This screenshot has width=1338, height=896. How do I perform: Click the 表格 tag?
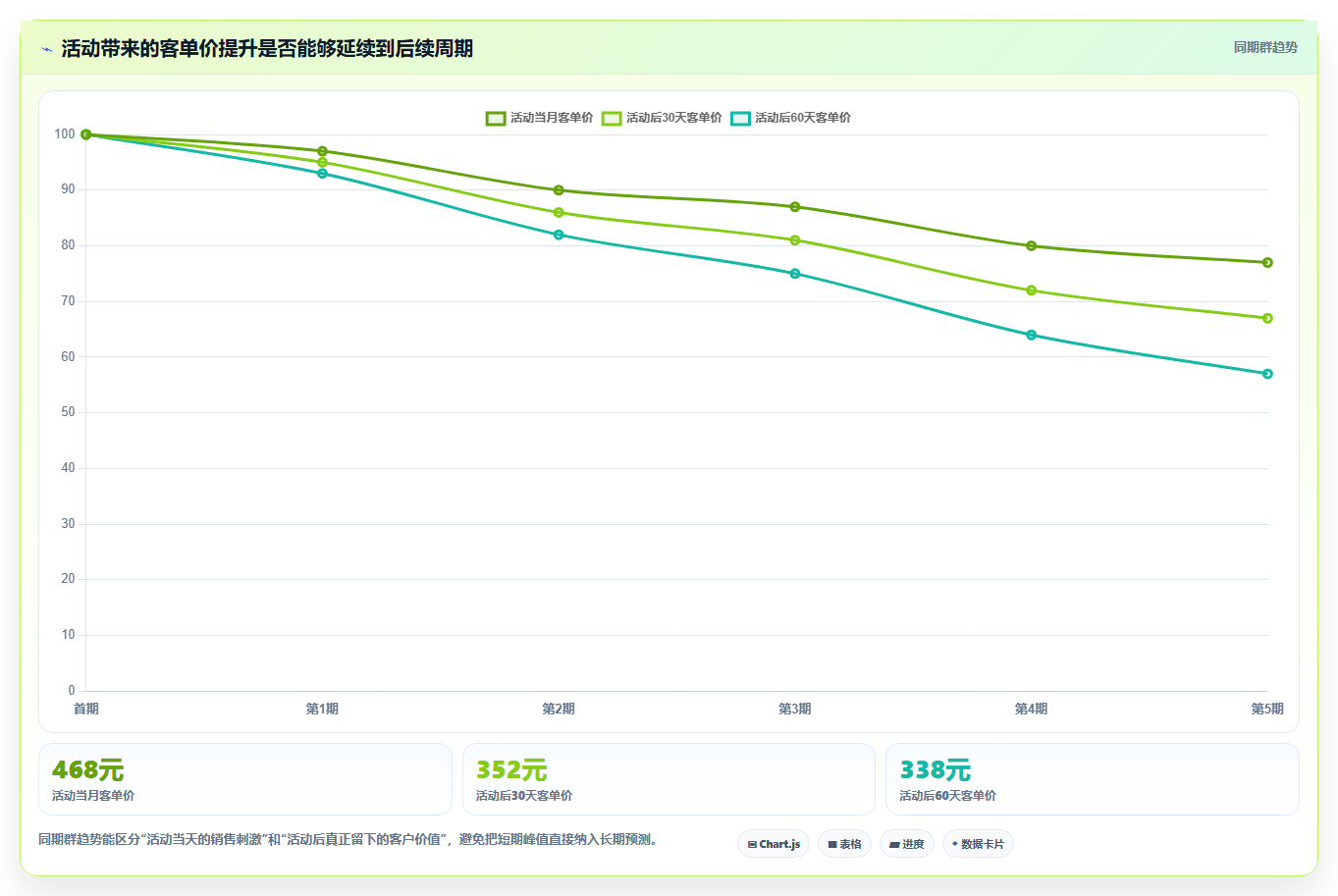point(844,844)
